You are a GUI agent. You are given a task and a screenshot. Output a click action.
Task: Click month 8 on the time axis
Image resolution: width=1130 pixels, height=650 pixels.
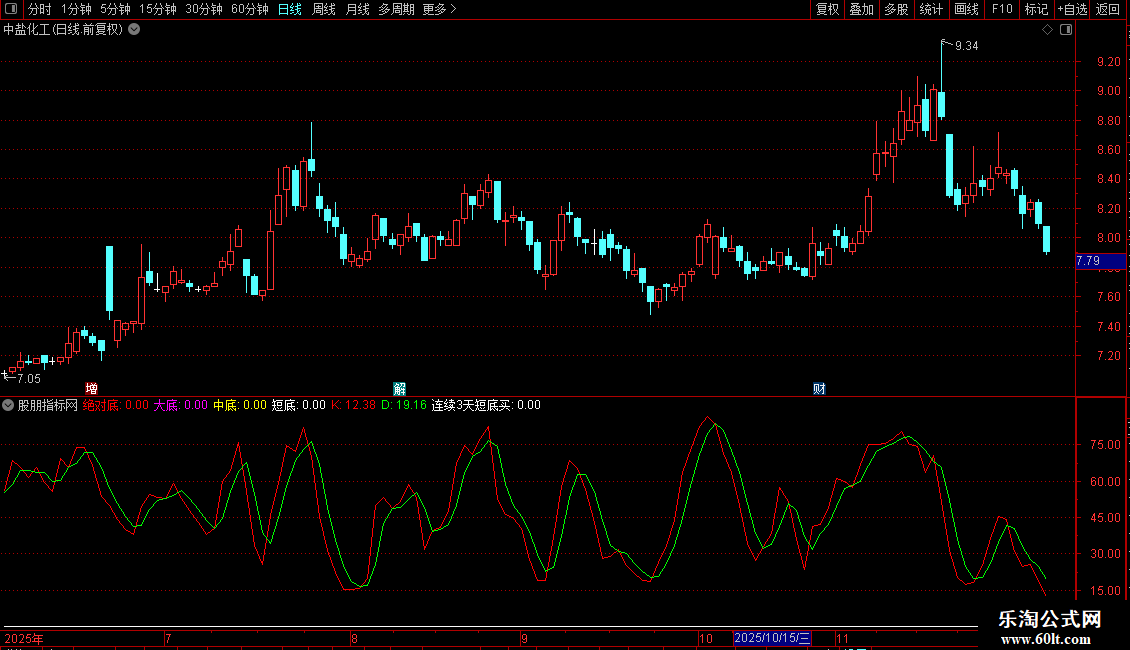pos(354,638)
